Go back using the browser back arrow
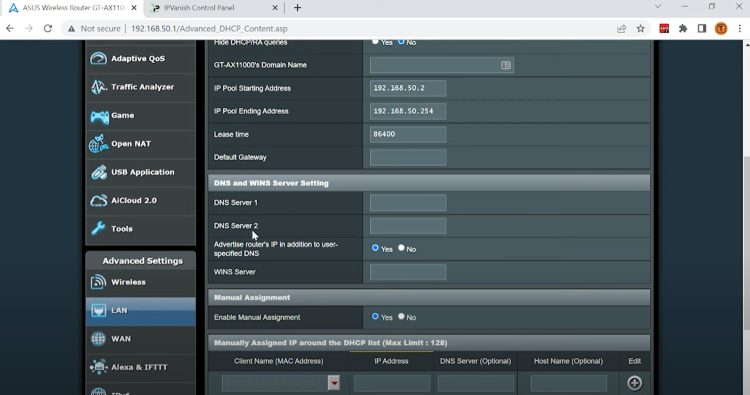The width and height of the screenshot is (750, 395). point(10,29)
